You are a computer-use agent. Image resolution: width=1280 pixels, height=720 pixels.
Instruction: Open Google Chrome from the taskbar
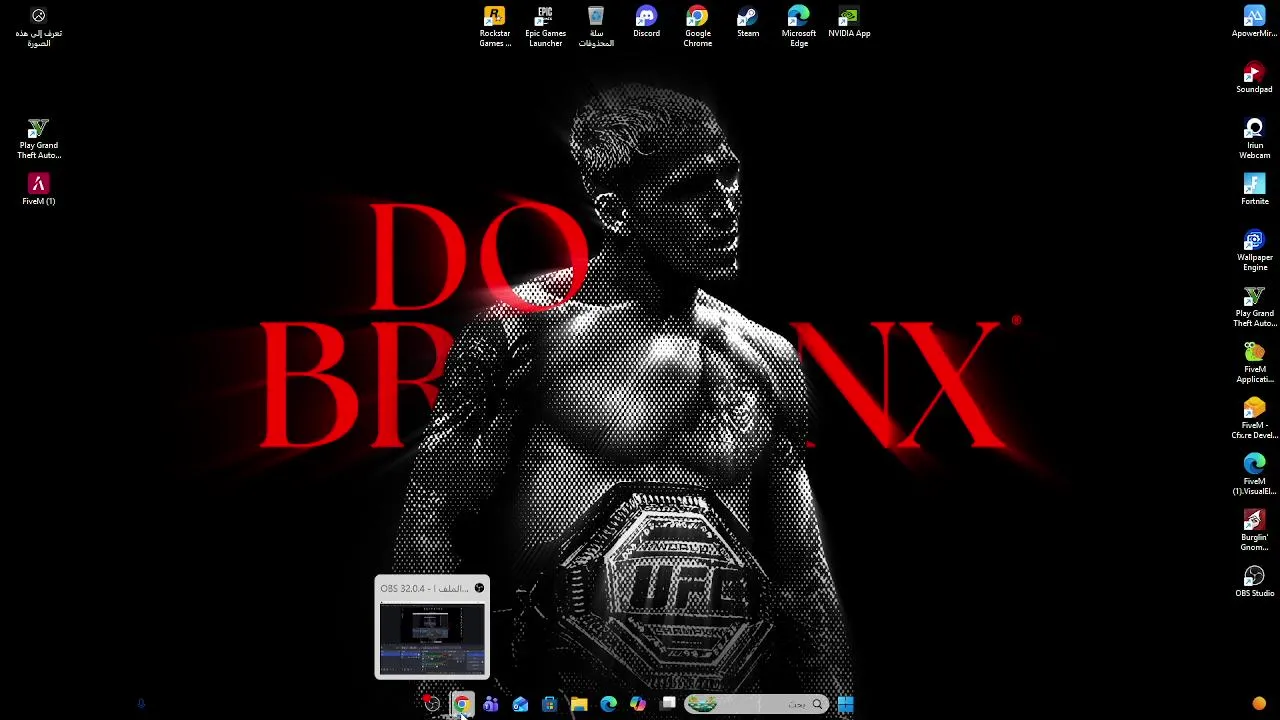[461, 704]
